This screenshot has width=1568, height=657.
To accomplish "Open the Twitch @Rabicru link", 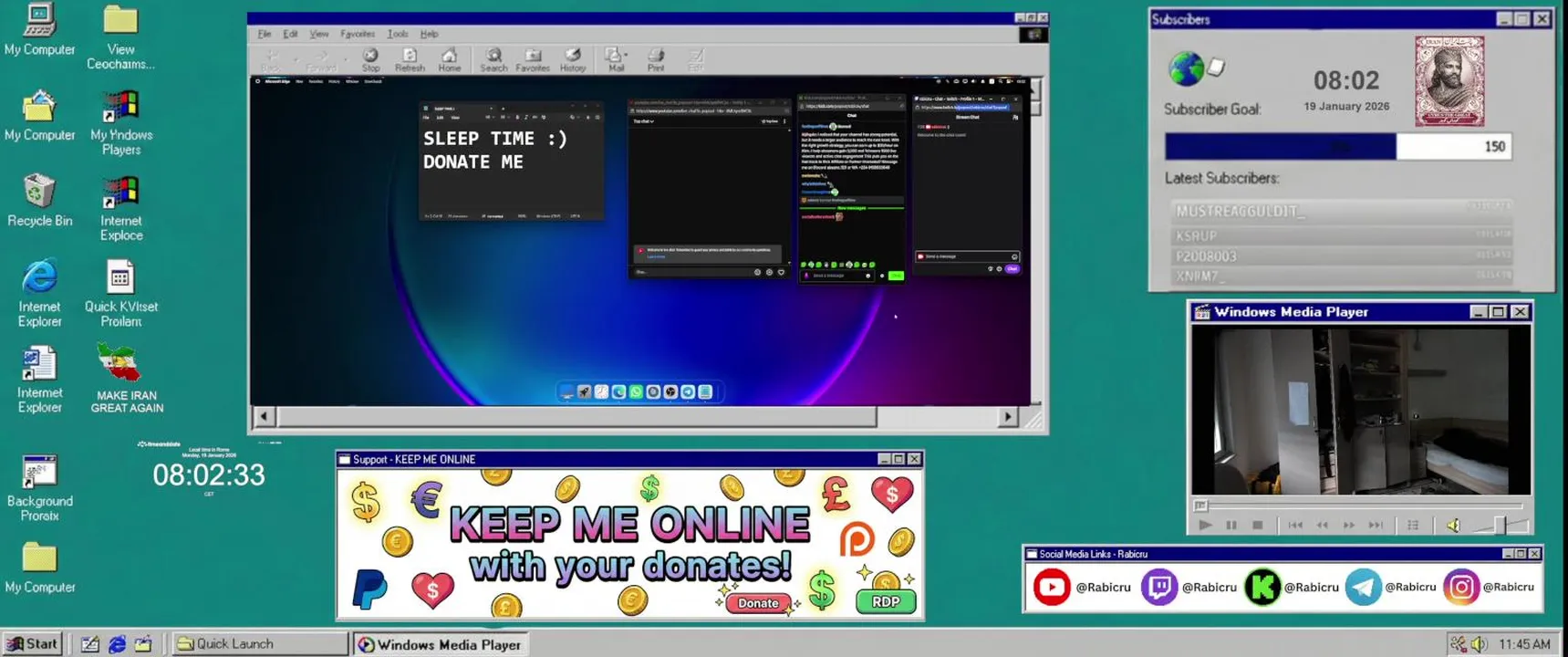I will coord(1189,587).
